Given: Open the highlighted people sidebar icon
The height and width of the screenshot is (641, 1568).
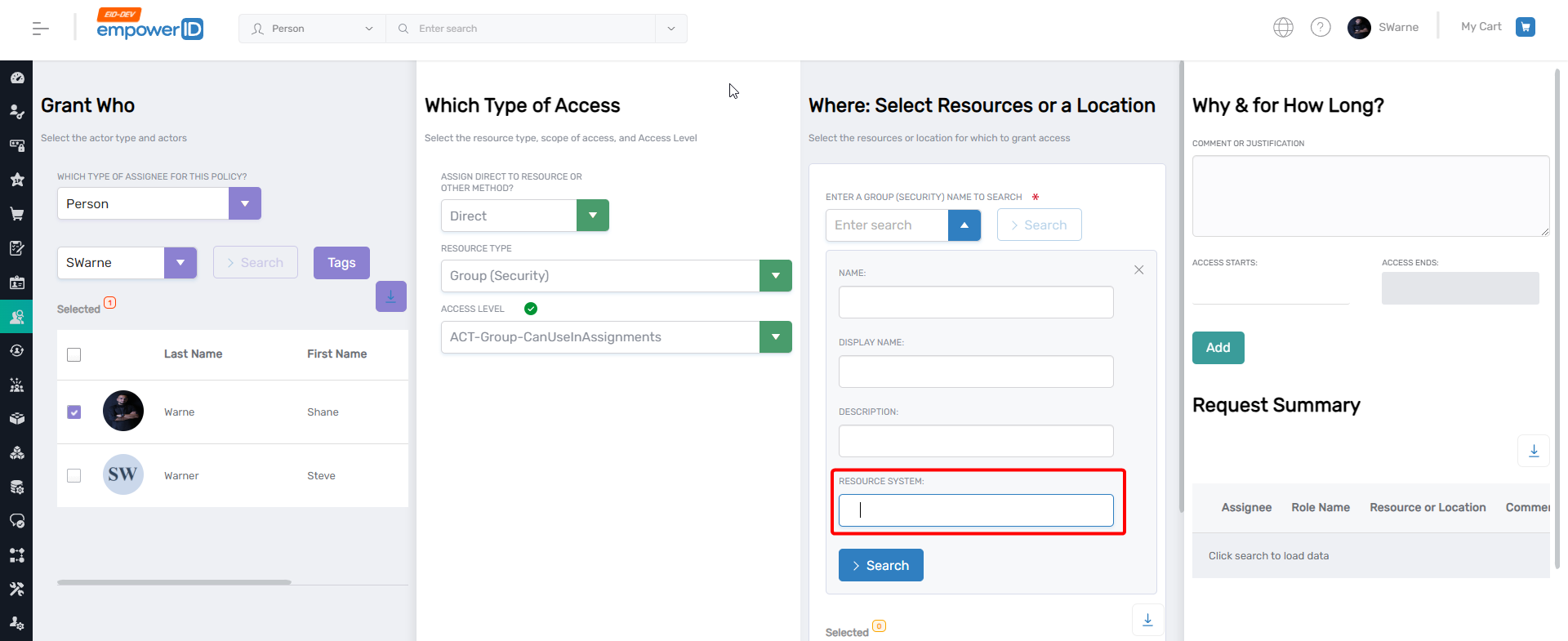Looking at the screenshot, I should point(16,317).
